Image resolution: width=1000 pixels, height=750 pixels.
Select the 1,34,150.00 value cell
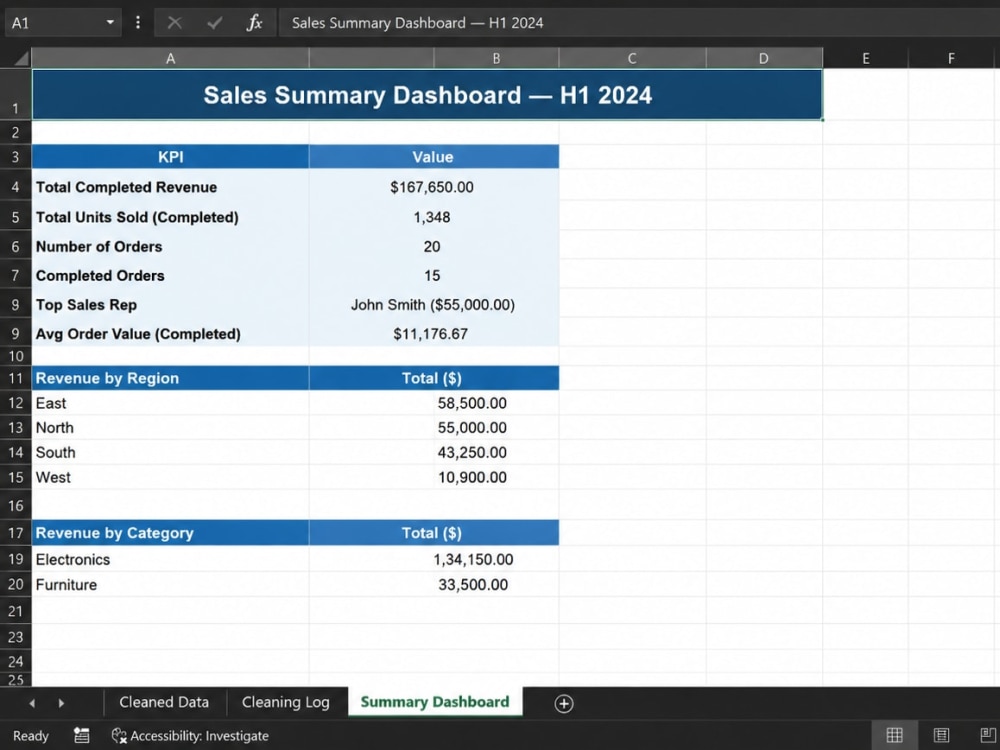click(x=434, y=559)
